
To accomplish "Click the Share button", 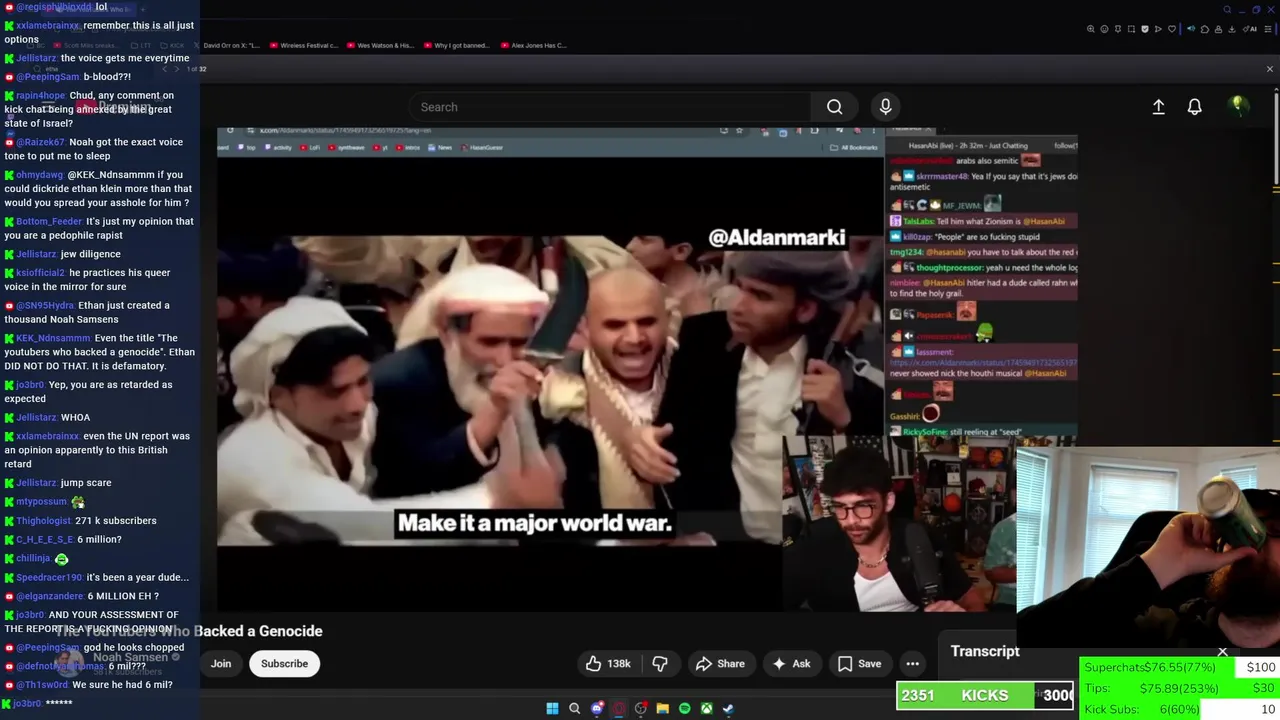I will point(720,664).
